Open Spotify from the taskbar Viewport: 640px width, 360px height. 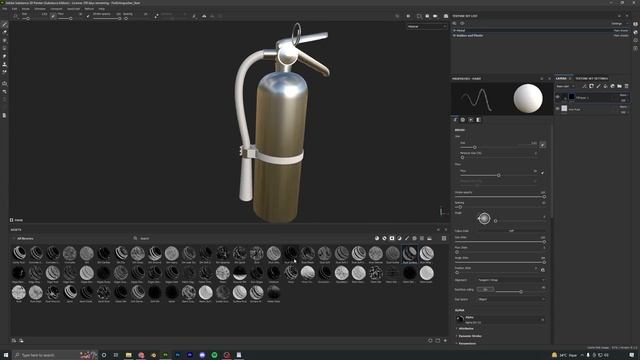(214, 355)
